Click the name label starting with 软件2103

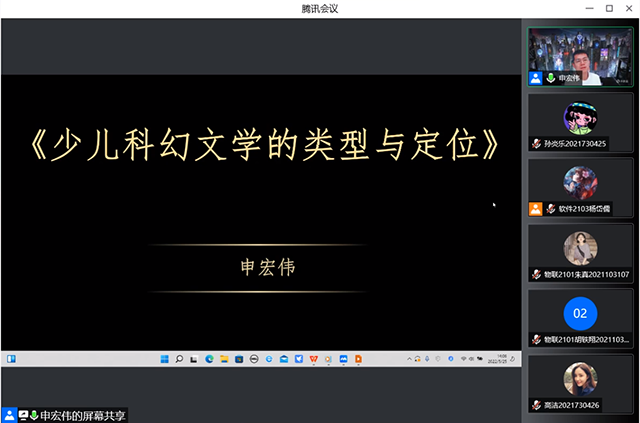click(584, 209)
